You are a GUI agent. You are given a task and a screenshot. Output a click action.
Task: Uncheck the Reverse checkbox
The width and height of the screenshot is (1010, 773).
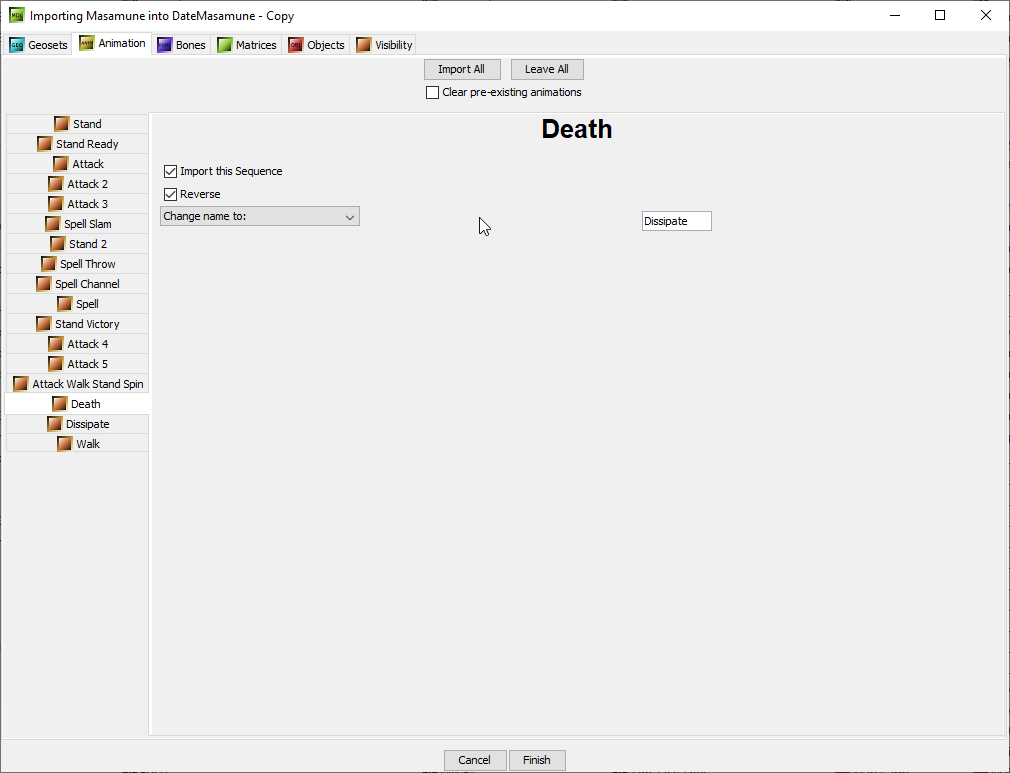[171, 194]
